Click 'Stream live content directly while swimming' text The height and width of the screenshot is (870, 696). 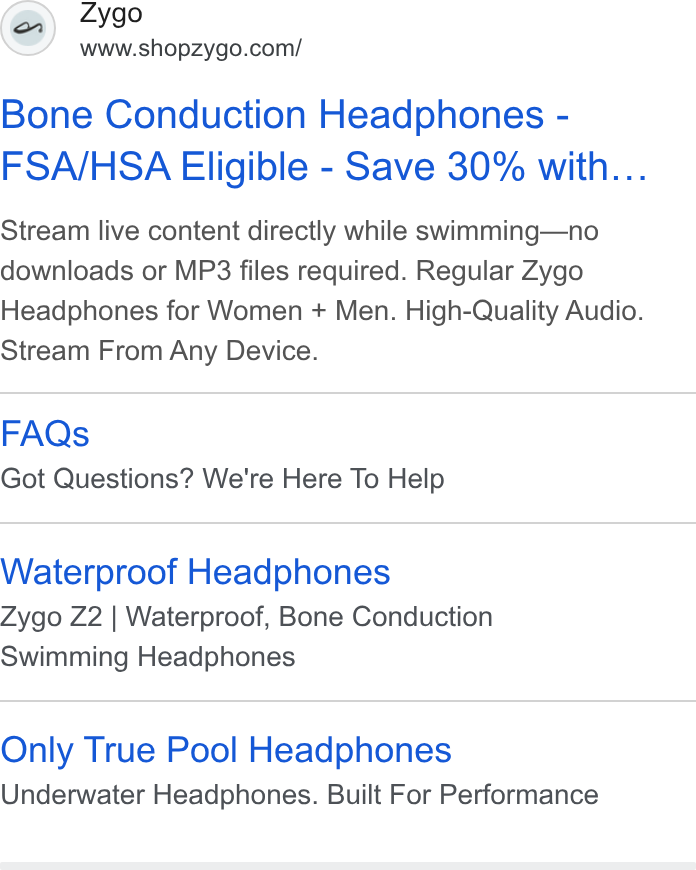270,231
